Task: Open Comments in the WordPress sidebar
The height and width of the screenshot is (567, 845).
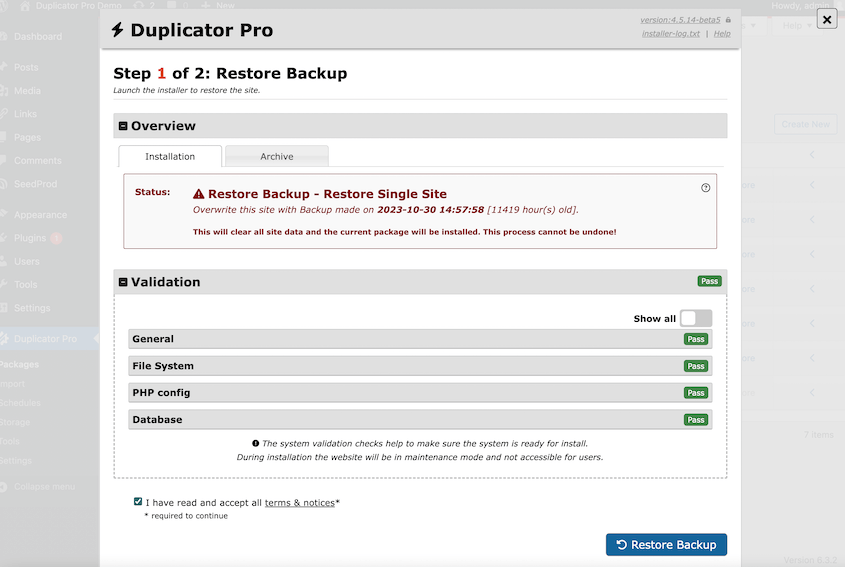Action: tap(38, 161)
